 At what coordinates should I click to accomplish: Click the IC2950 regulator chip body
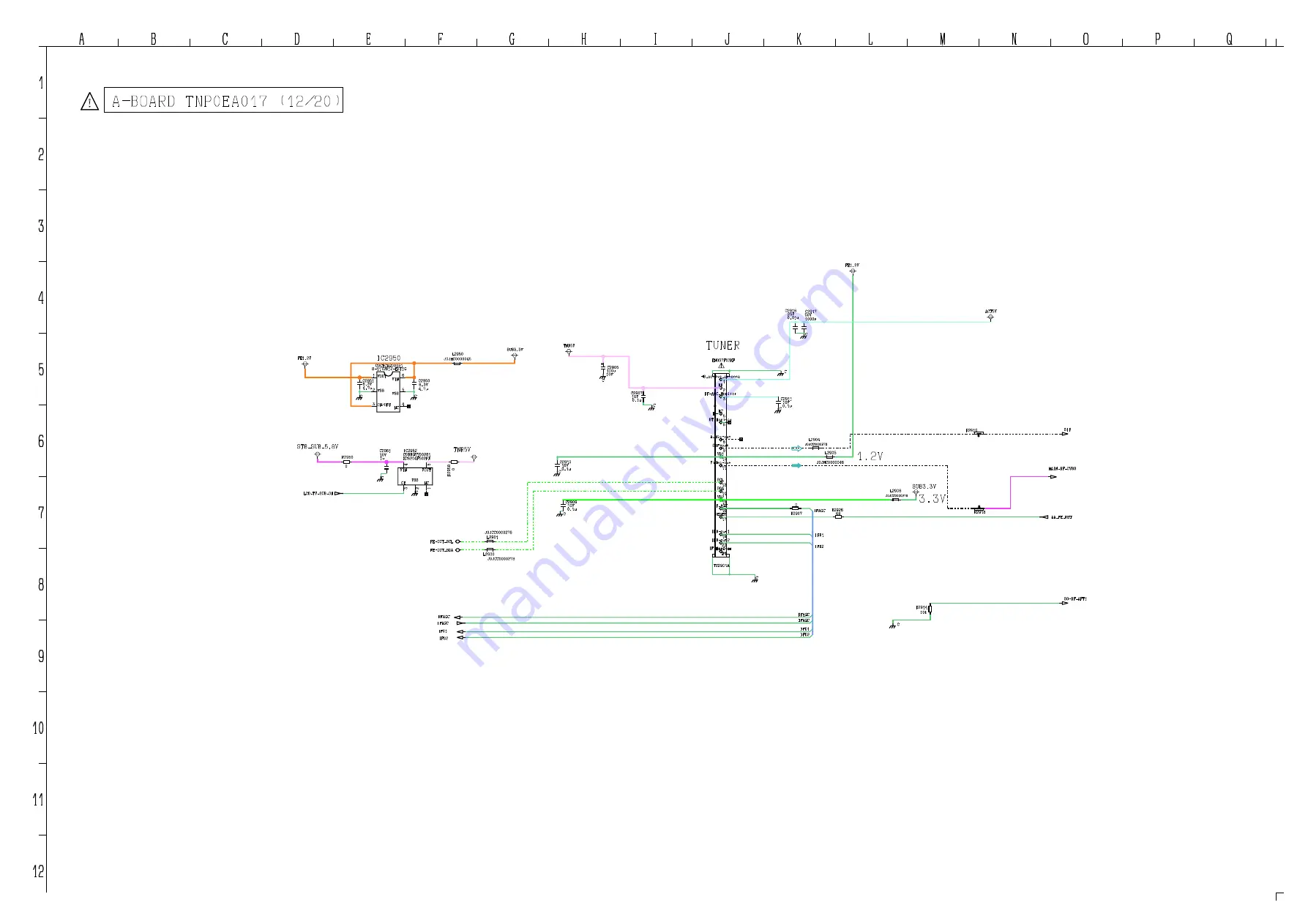pyautogui.click(x=388, y=391)
